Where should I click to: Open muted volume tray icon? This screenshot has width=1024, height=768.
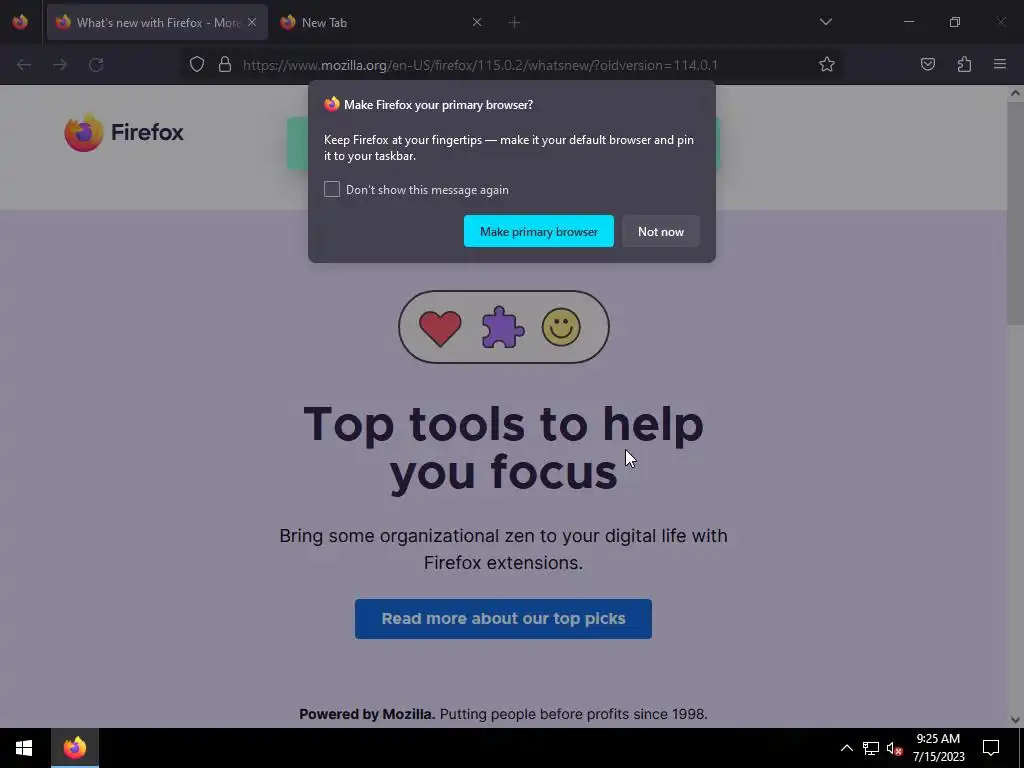coord(895,748)
